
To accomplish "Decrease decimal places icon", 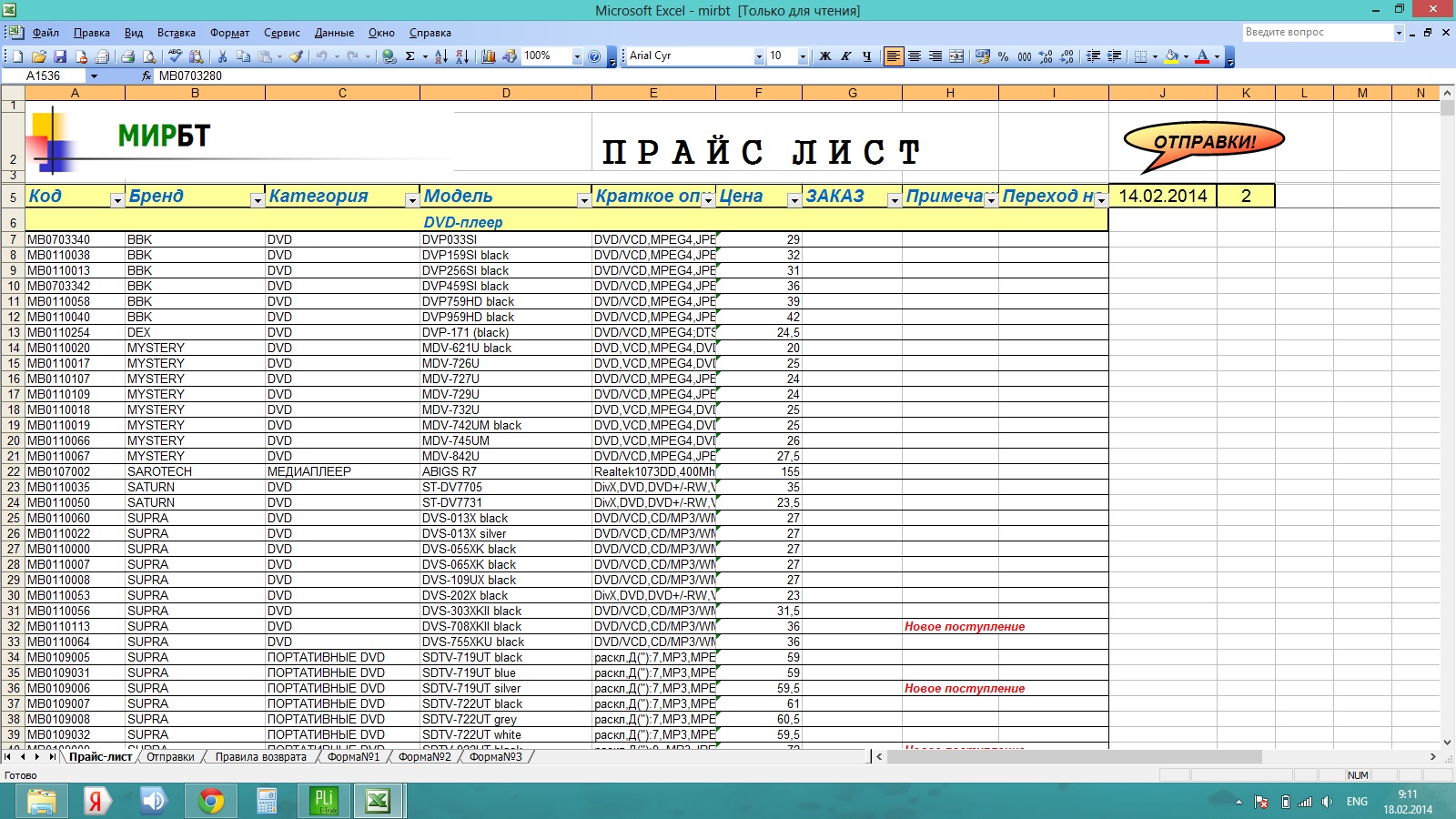I will point(1067,56).
